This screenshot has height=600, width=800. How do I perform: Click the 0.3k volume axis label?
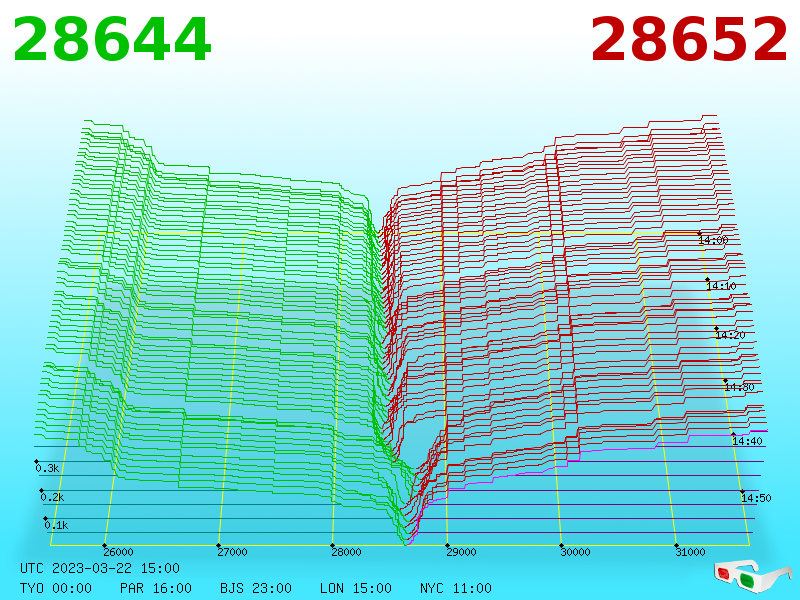(47, 468)
